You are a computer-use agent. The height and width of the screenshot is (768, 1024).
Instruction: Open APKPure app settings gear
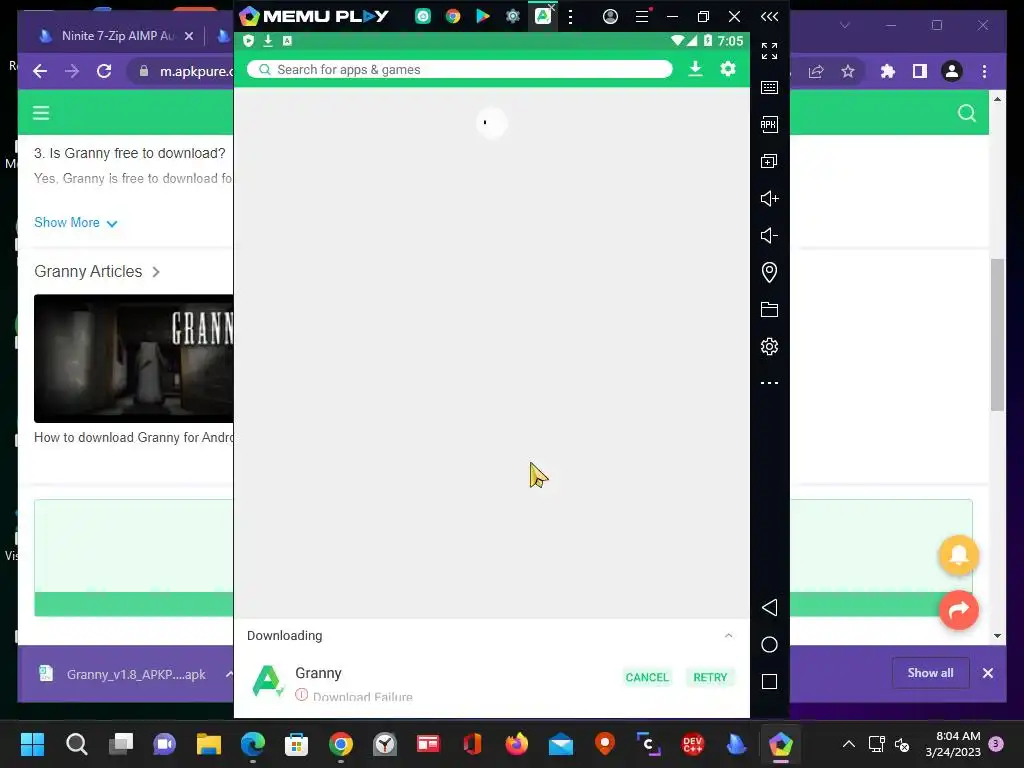click(728, 69)
